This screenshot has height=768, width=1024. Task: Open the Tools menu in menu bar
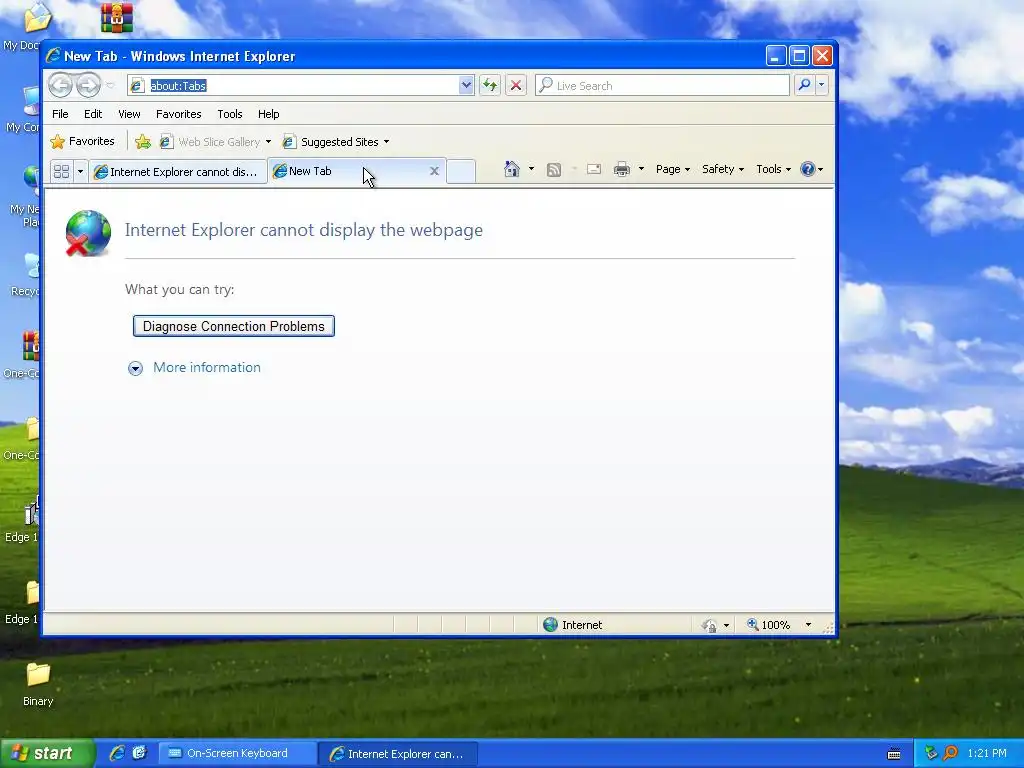[230, 114]
